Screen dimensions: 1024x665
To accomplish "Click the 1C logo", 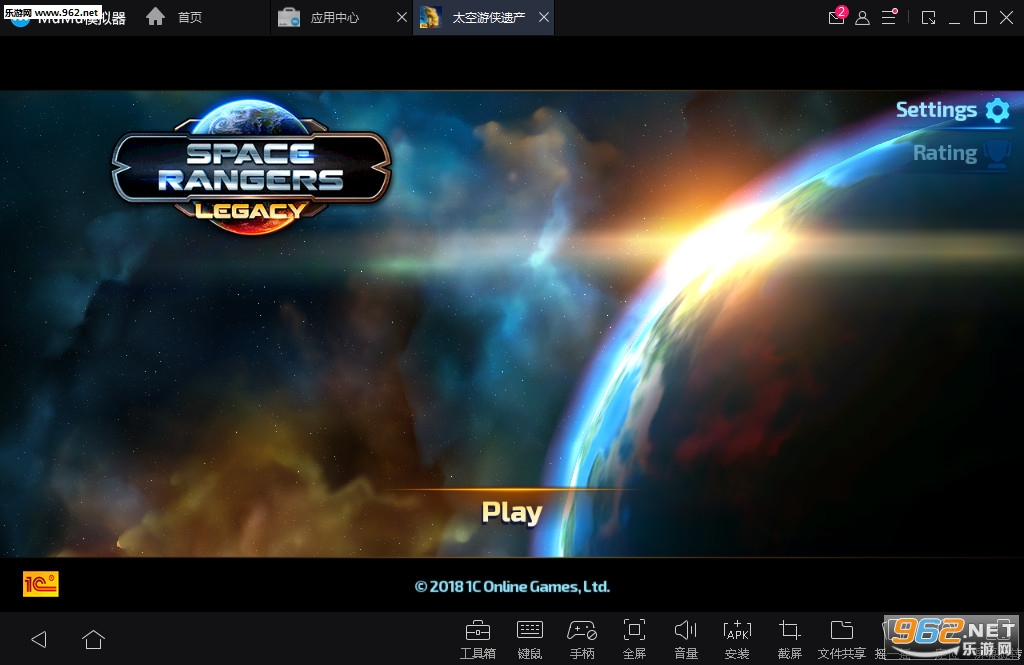I will coord(40,584).
